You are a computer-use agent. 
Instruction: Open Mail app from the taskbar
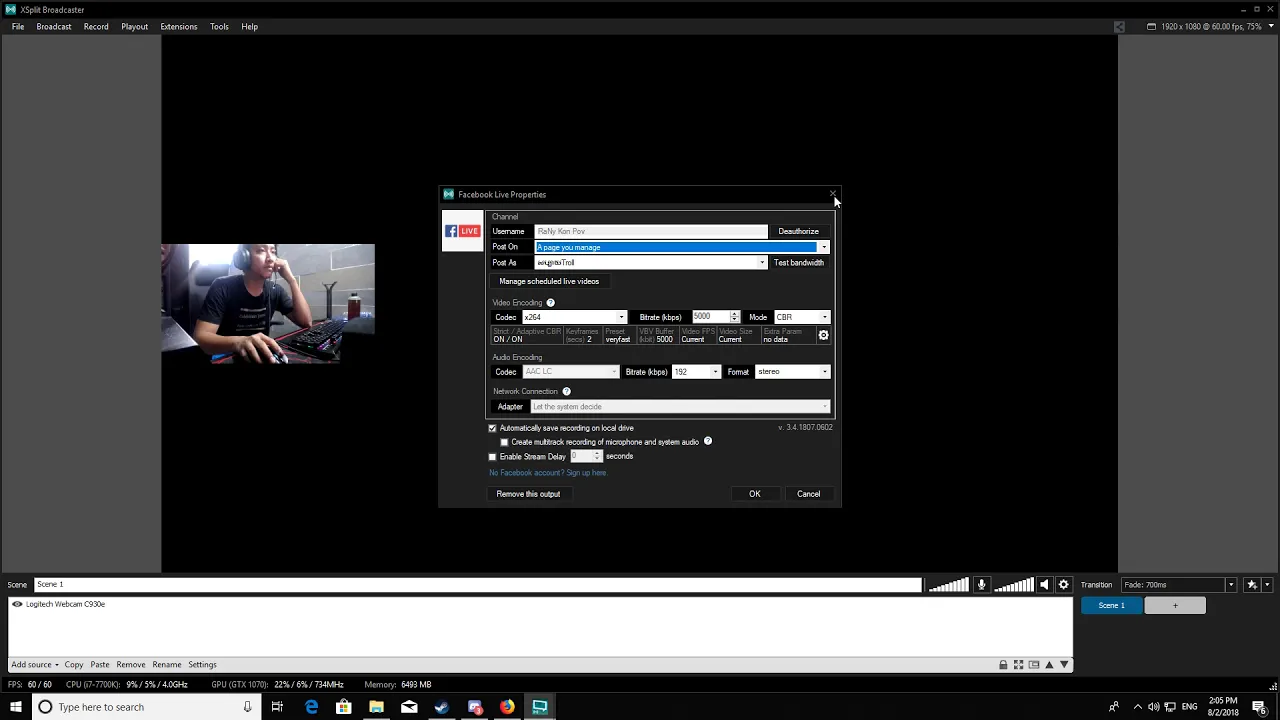click(x=409, y=707)
